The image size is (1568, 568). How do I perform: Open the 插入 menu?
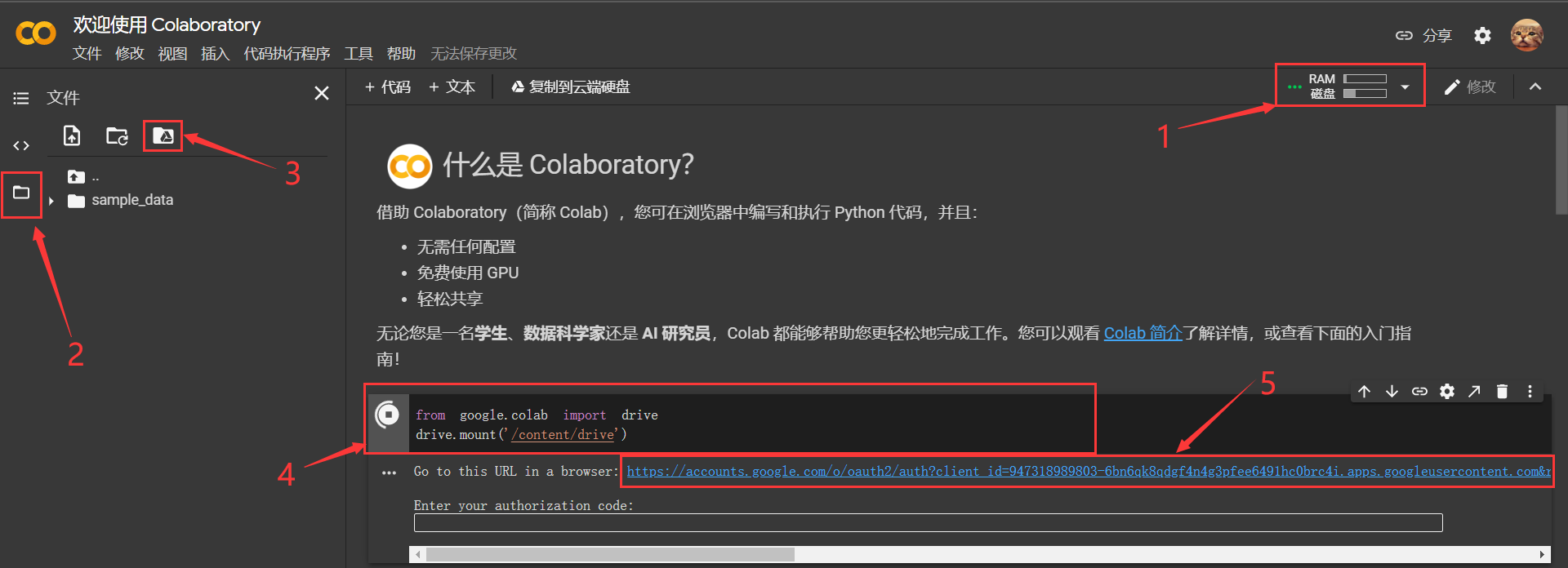tap(215, 54)
